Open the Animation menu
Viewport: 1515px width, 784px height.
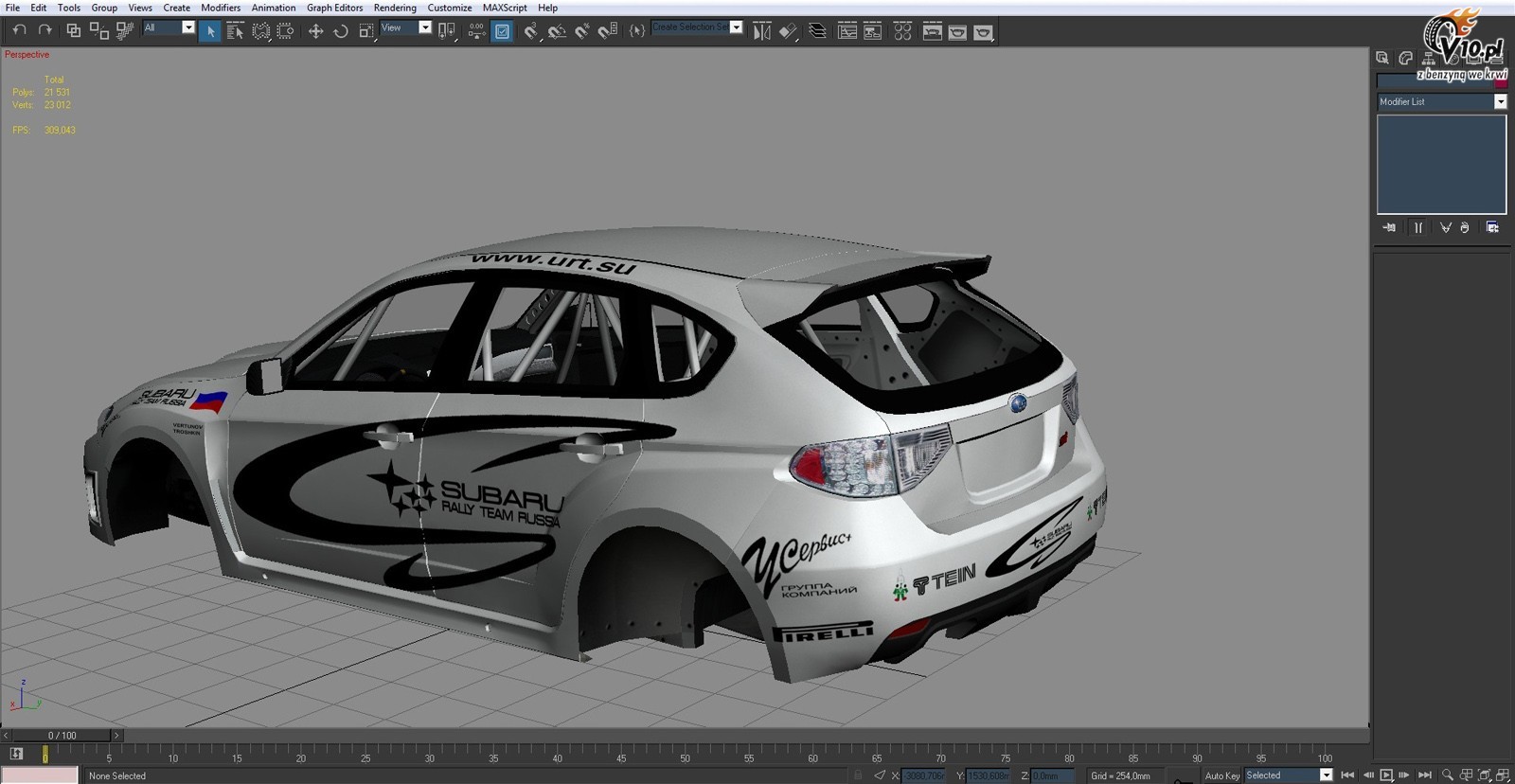point(274,8)
